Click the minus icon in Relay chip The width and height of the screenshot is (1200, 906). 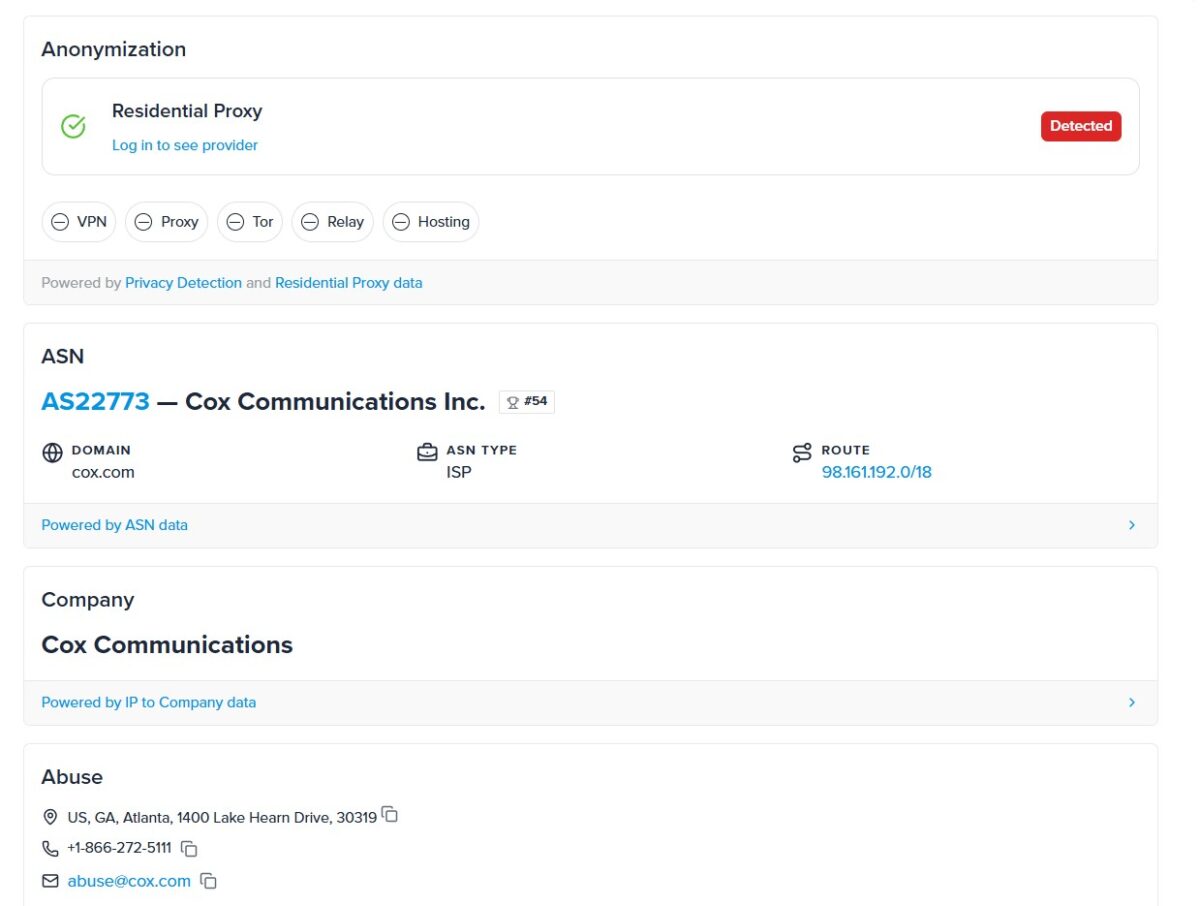coord(310,222)
